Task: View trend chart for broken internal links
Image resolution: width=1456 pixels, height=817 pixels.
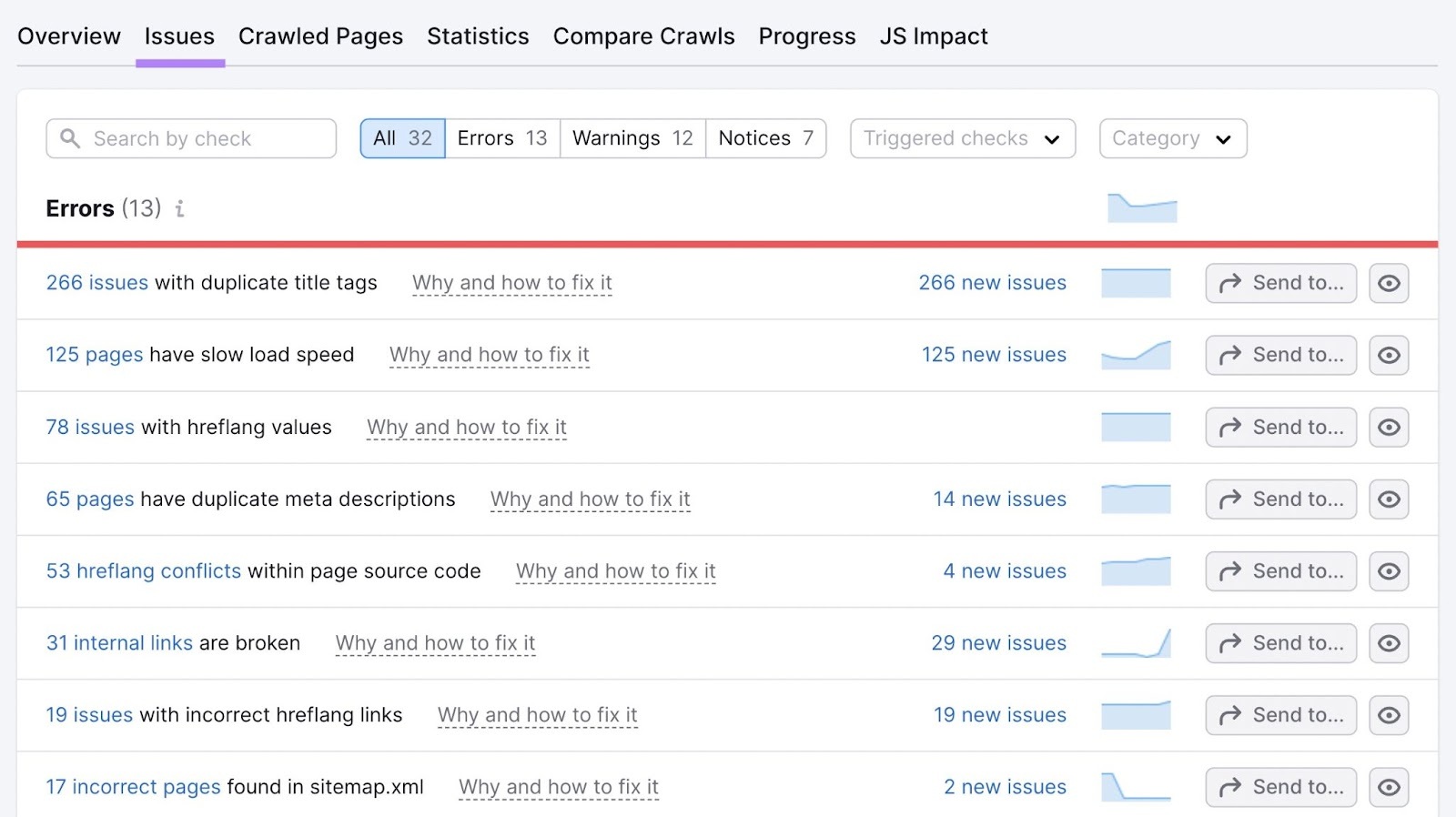Action: click(1136, 643)
